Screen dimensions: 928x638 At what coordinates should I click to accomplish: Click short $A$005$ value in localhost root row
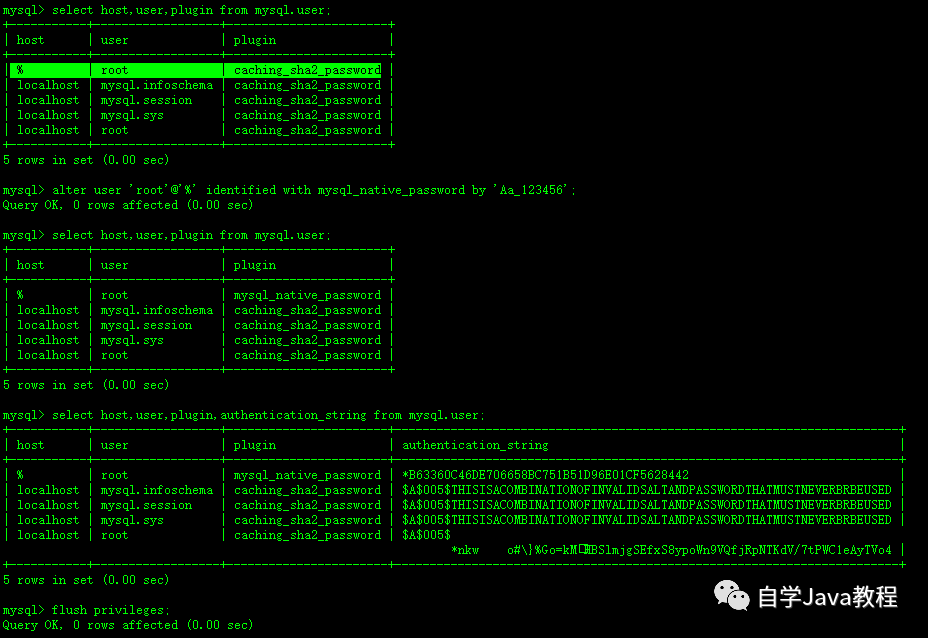[x=426, y=535]
